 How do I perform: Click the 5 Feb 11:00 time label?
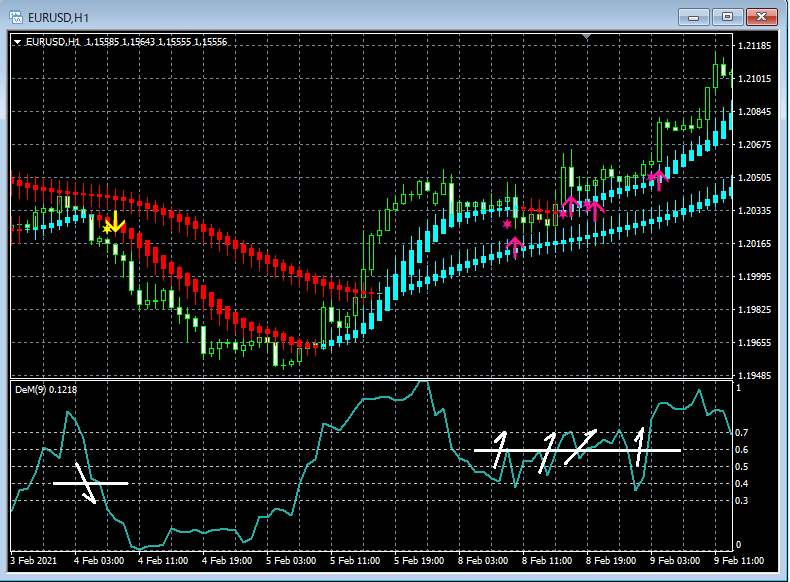pyautogui.click(x=355, y=560)
